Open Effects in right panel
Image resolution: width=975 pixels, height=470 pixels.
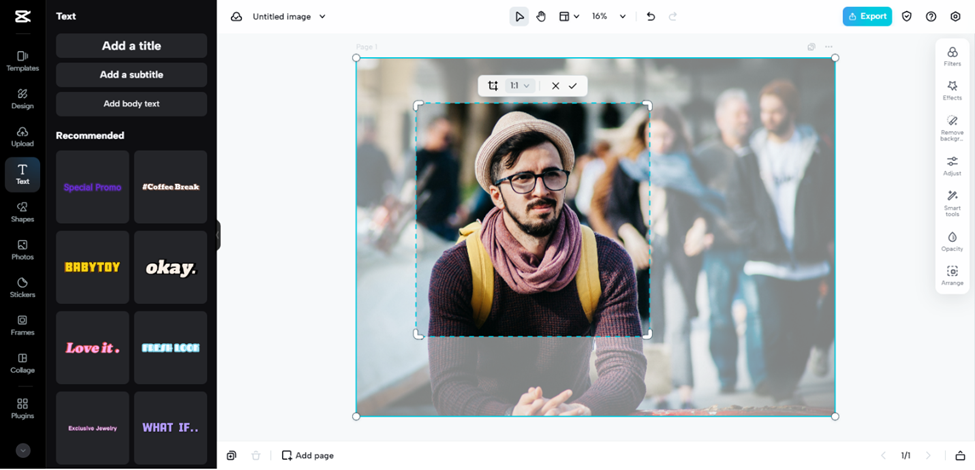click(x=952, y=90)
